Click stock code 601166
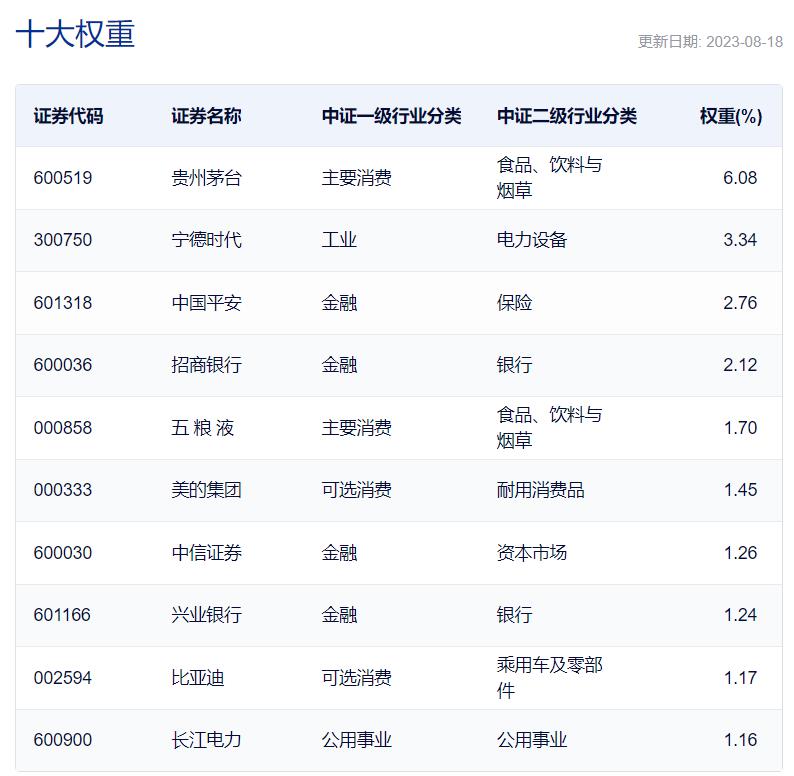 (x=62, y=615)
